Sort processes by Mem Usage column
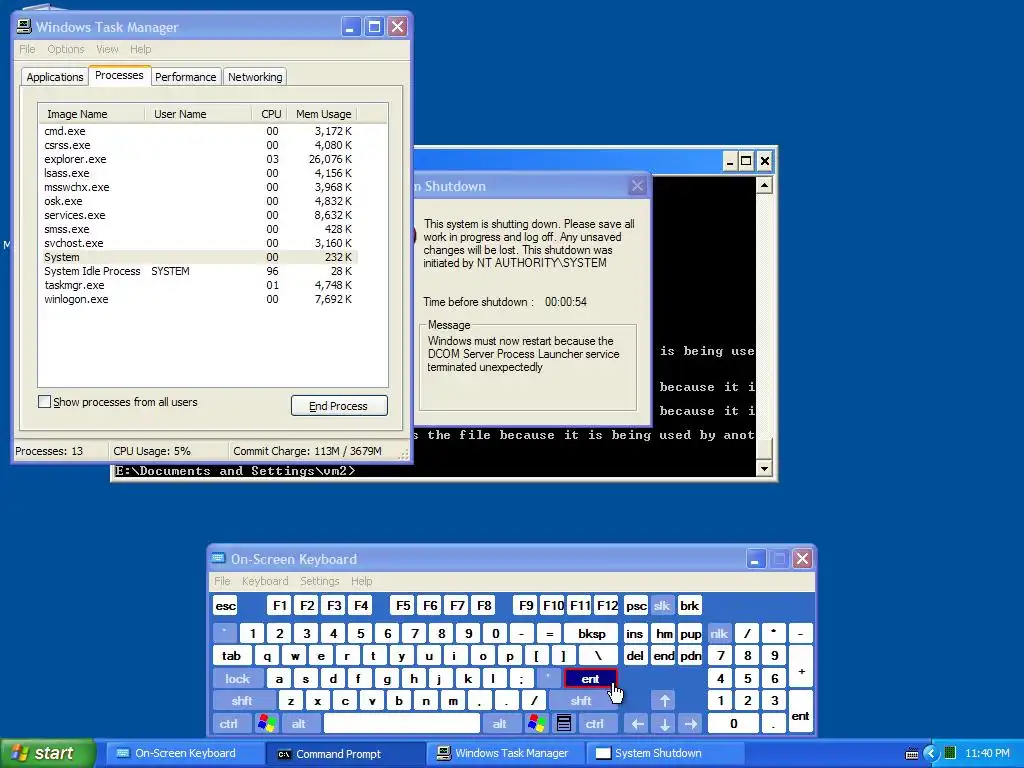Screen dimensions: 1024x768 322,114
